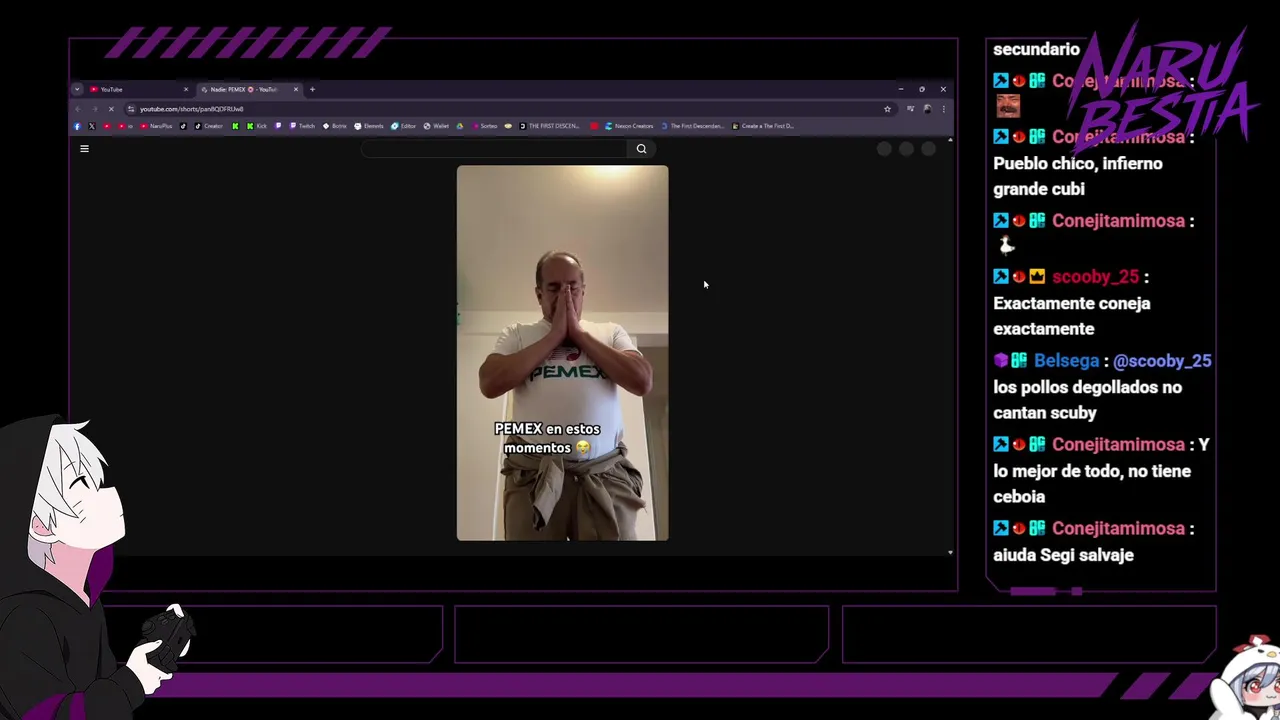Image resolution: width=1280 pixels, height=720 pixels.
Task: Open the Twitch bookmark with label
Action: [302, 126]
